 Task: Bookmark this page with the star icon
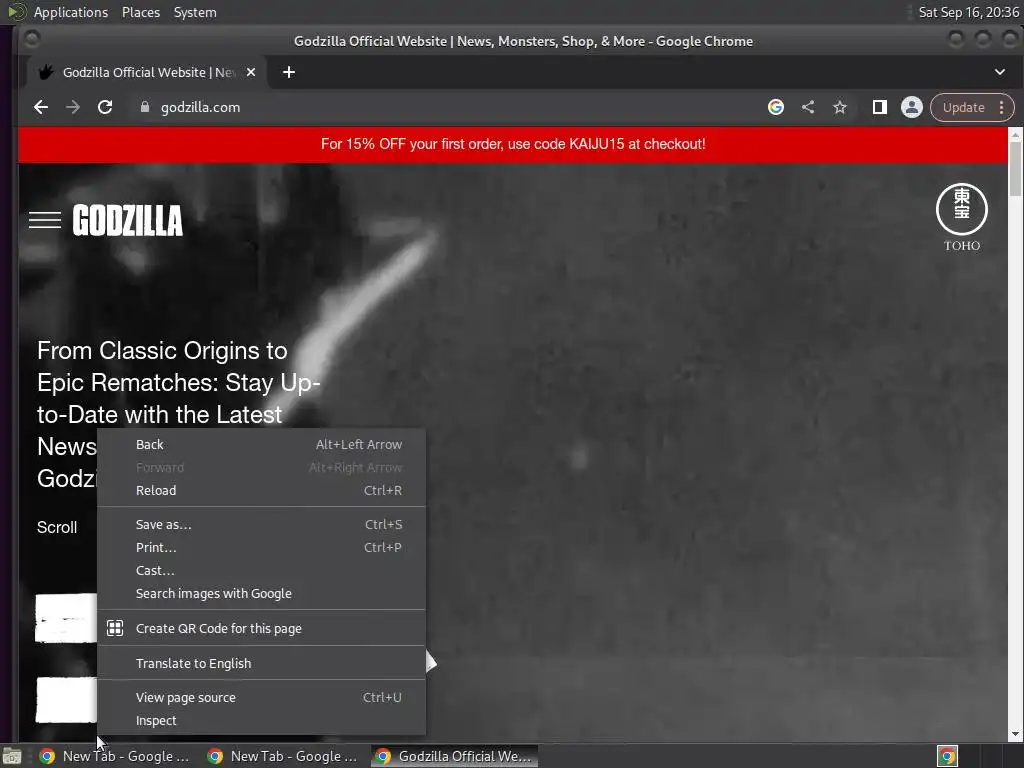point(840,107)
